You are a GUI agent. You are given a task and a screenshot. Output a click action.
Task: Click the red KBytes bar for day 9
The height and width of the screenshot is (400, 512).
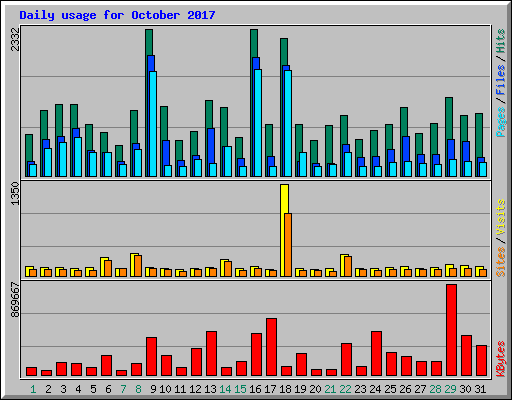(x=151, y=357)
